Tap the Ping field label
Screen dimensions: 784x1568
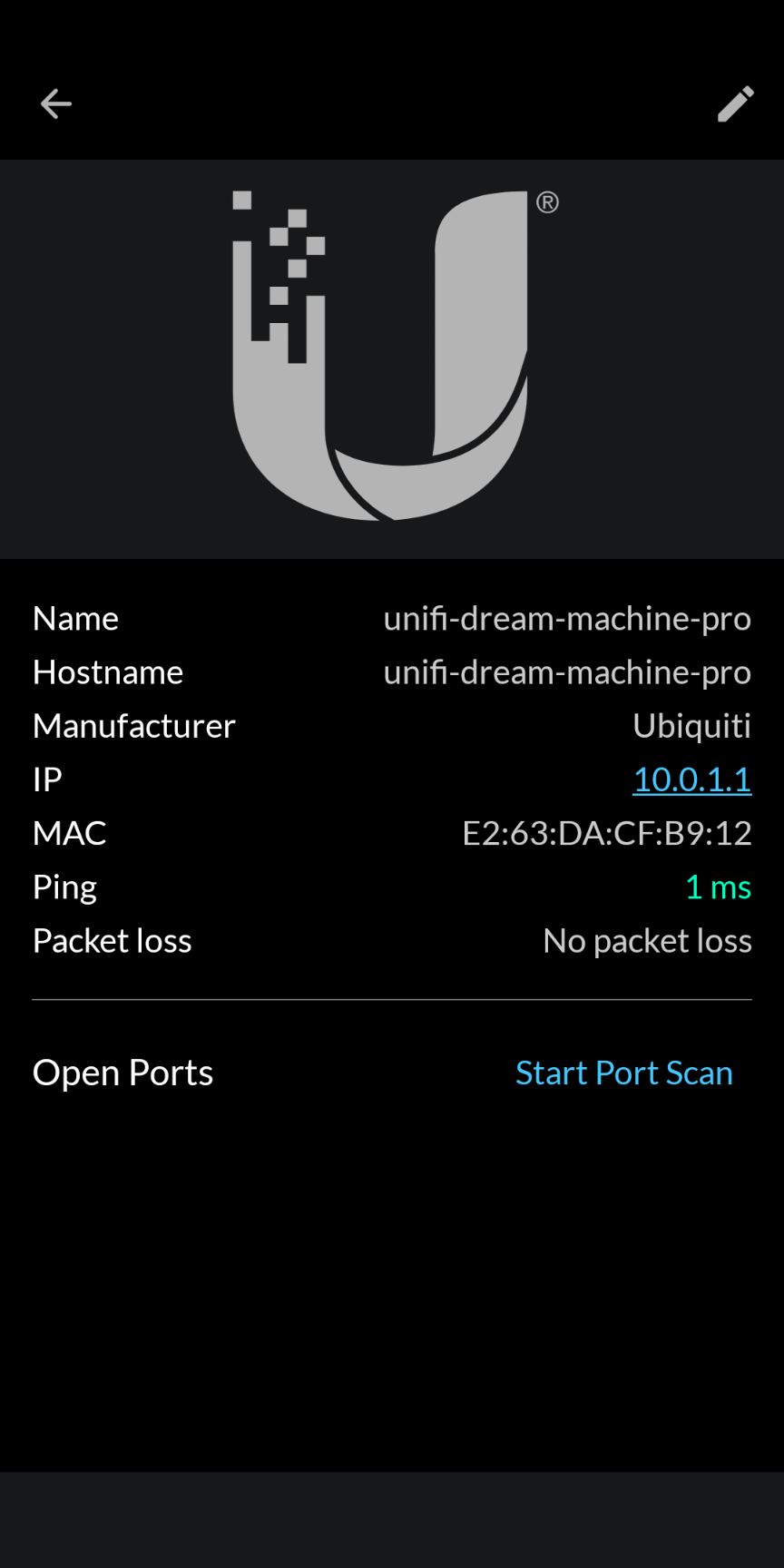(64, 887)
